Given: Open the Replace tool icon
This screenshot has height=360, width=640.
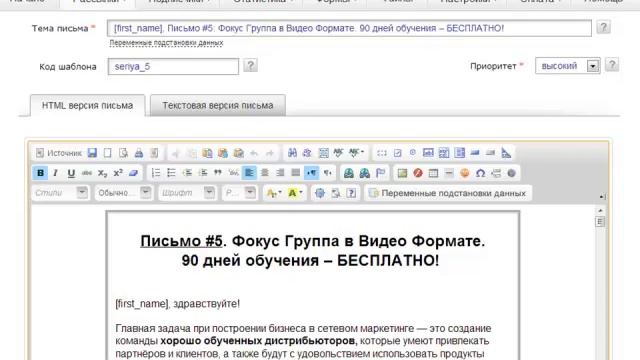Looking at the screenshot, I should click(x=307, y=153).
